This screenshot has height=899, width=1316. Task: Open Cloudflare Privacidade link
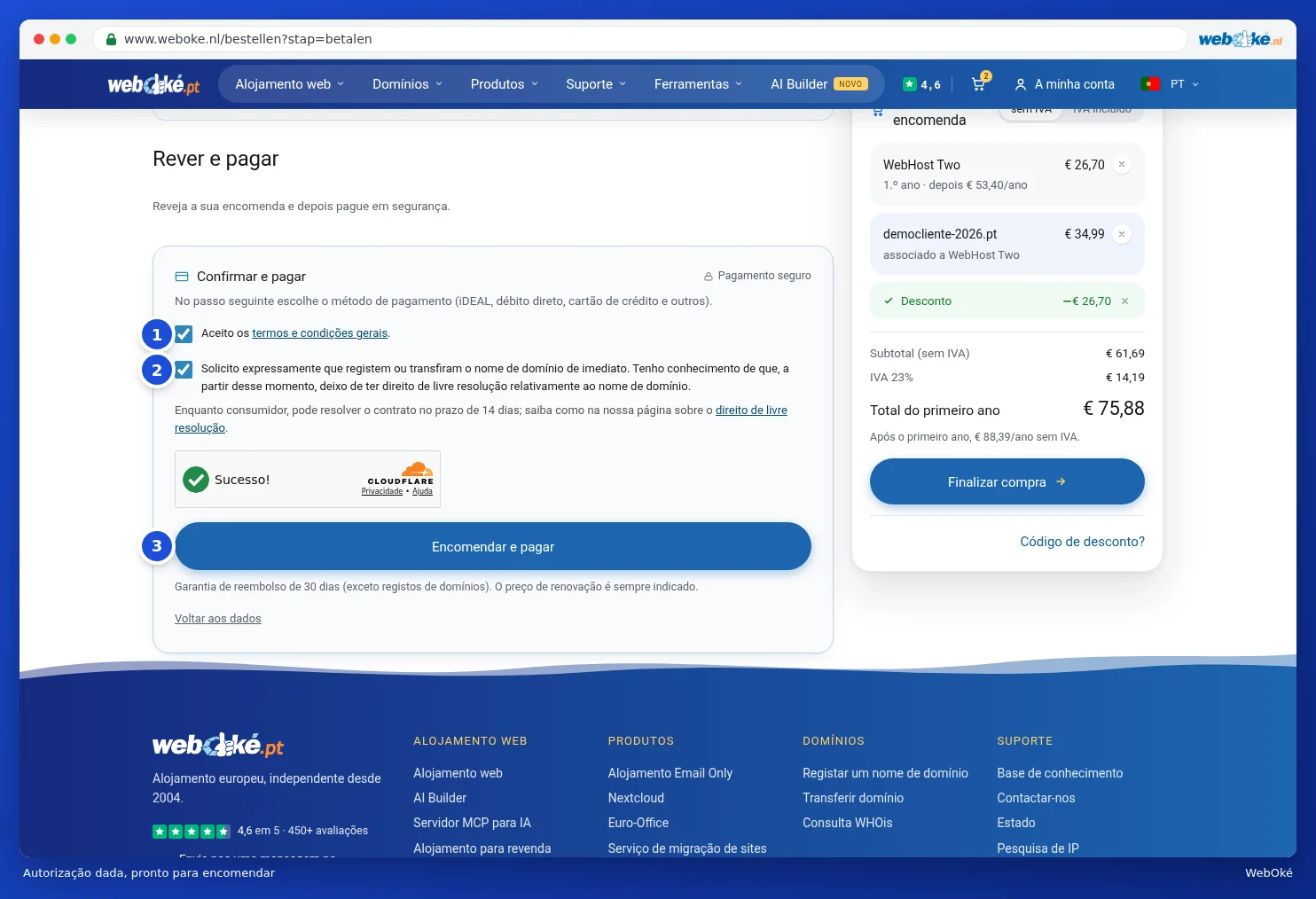click(x=382, y=491)
